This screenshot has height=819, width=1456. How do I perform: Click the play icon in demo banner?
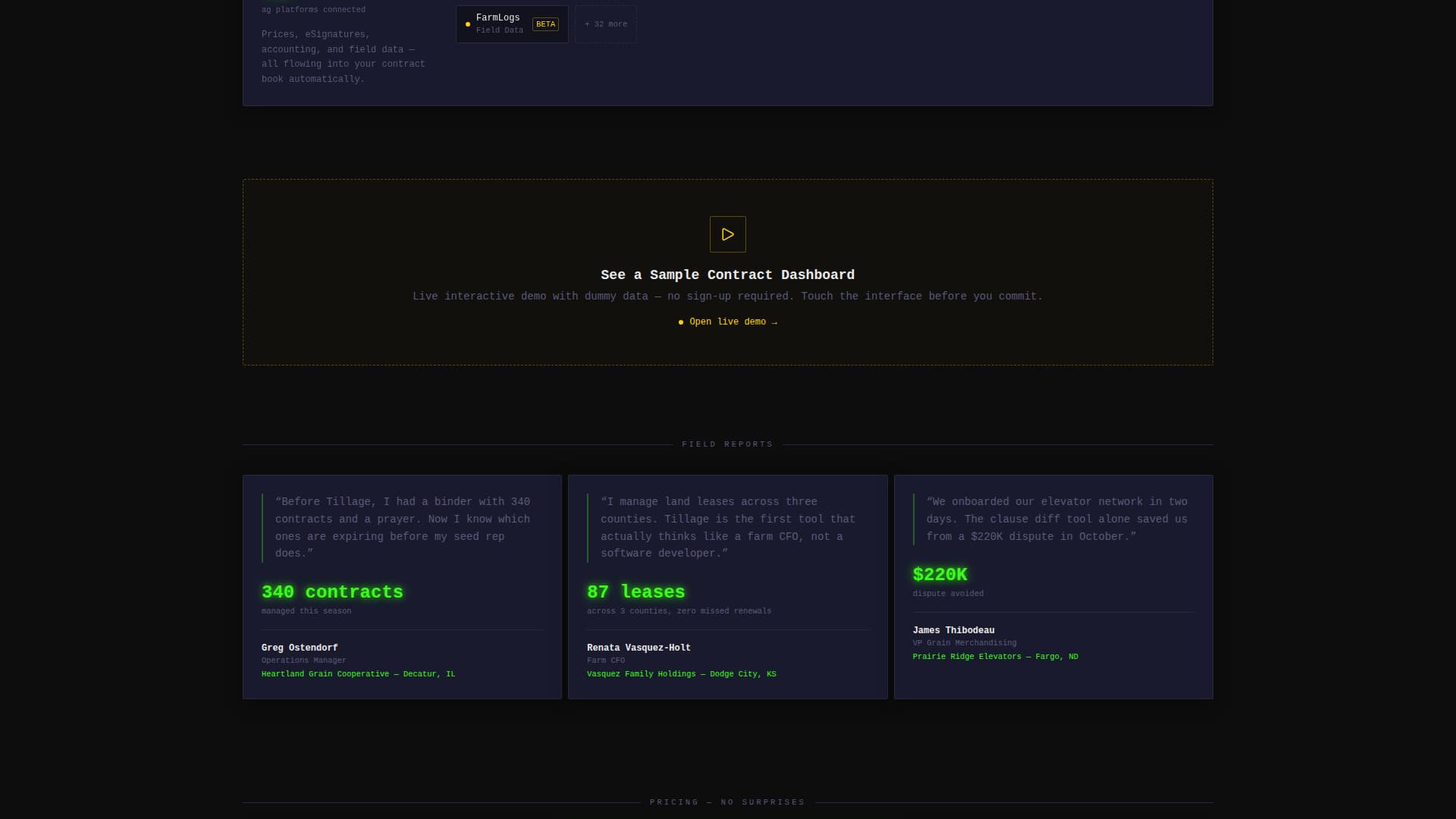pos(727,234)
